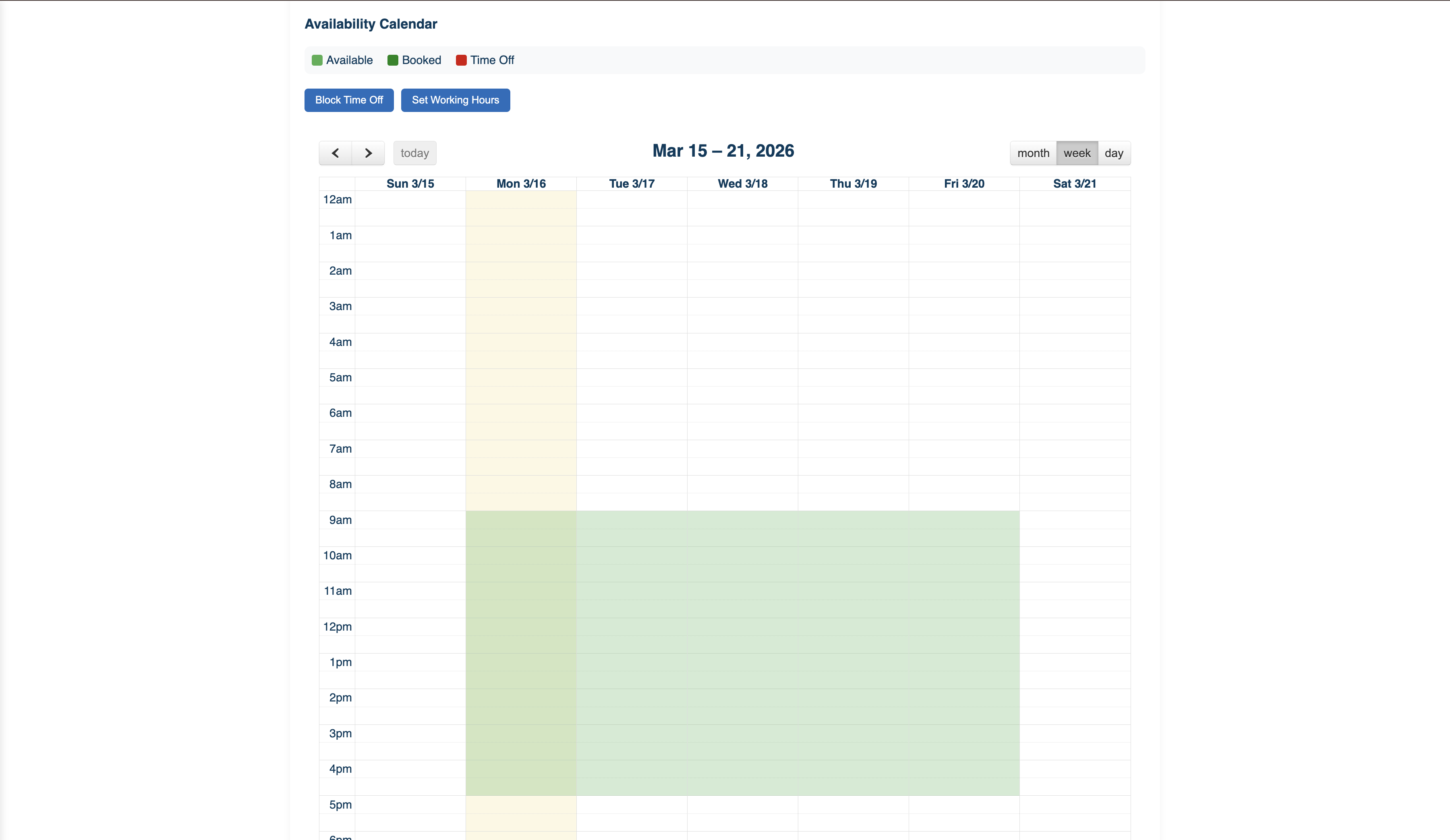
Task: Jump to today using the today button
Action: (414, 153)
